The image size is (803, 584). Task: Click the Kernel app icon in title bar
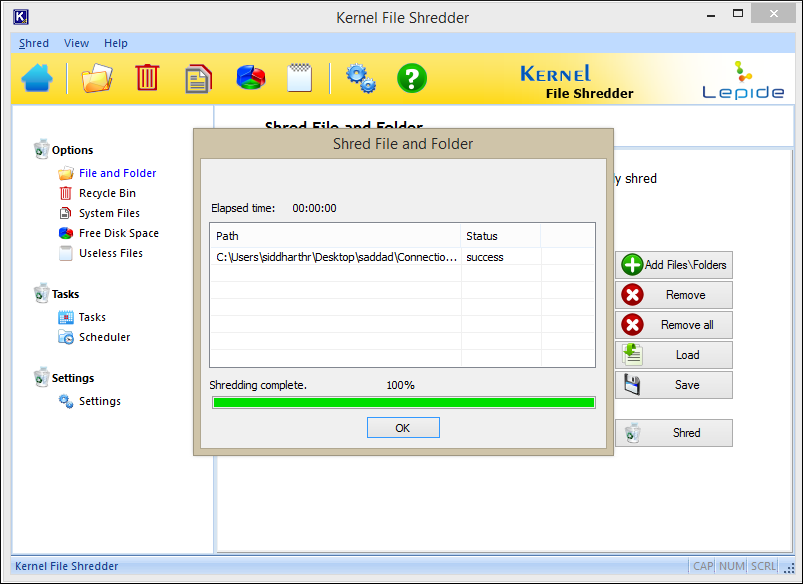pyautogui.click(x=20, y=17)
